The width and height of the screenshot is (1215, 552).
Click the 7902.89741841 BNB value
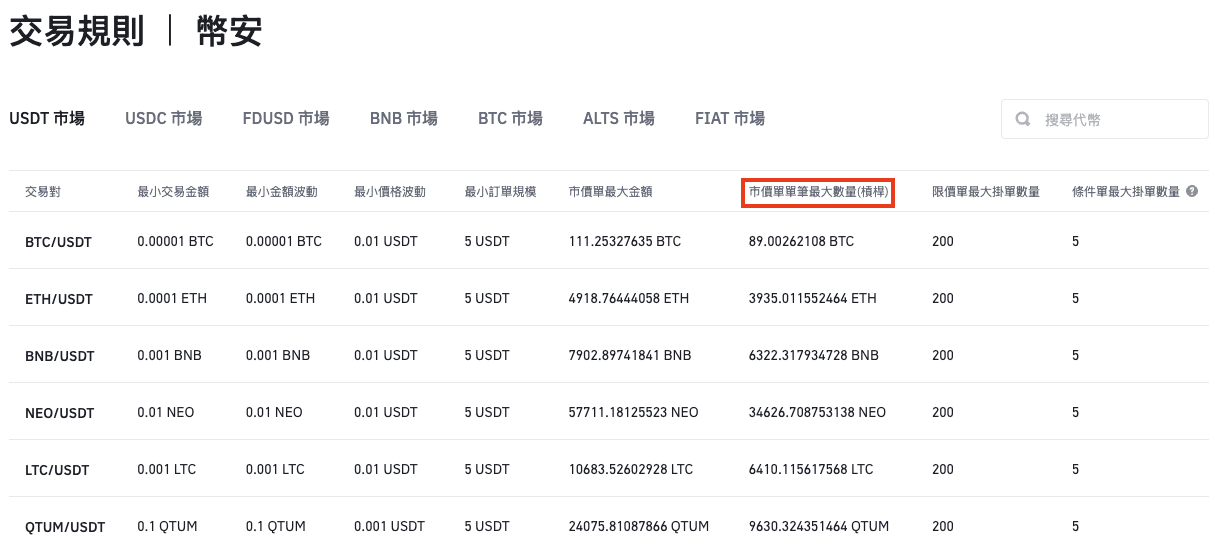click(630, 355)
